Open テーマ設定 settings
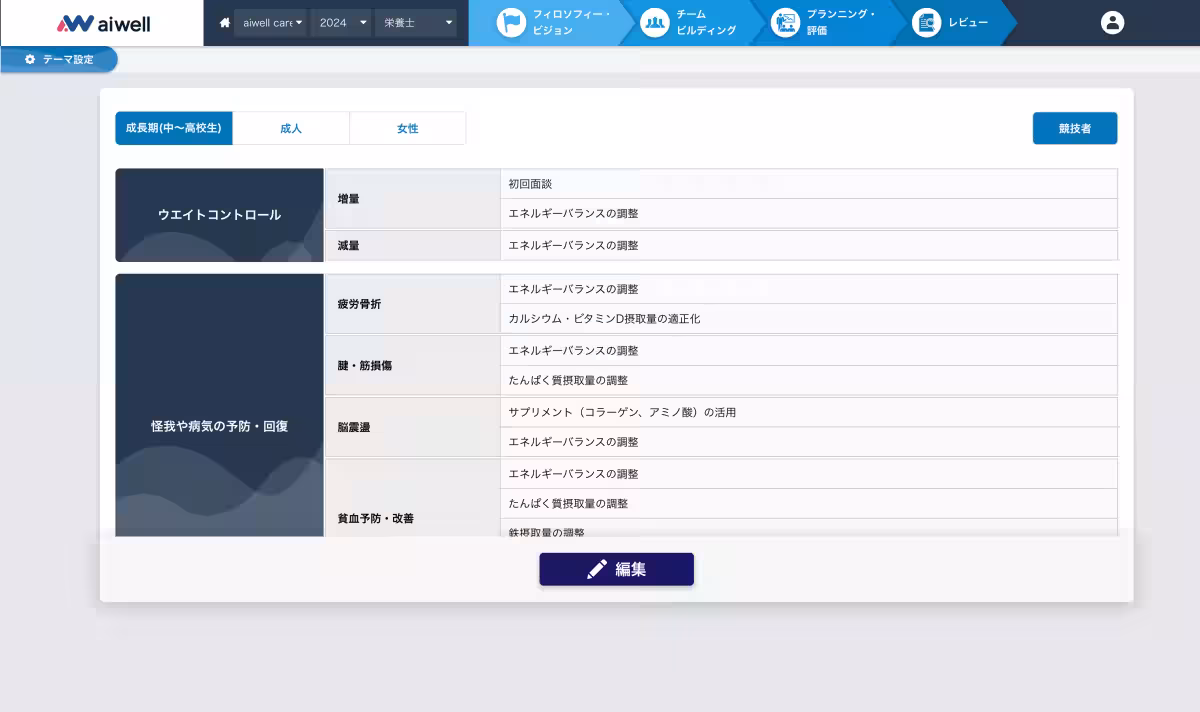This screenshot has width=1200, height=712. (x=60, y=59)
